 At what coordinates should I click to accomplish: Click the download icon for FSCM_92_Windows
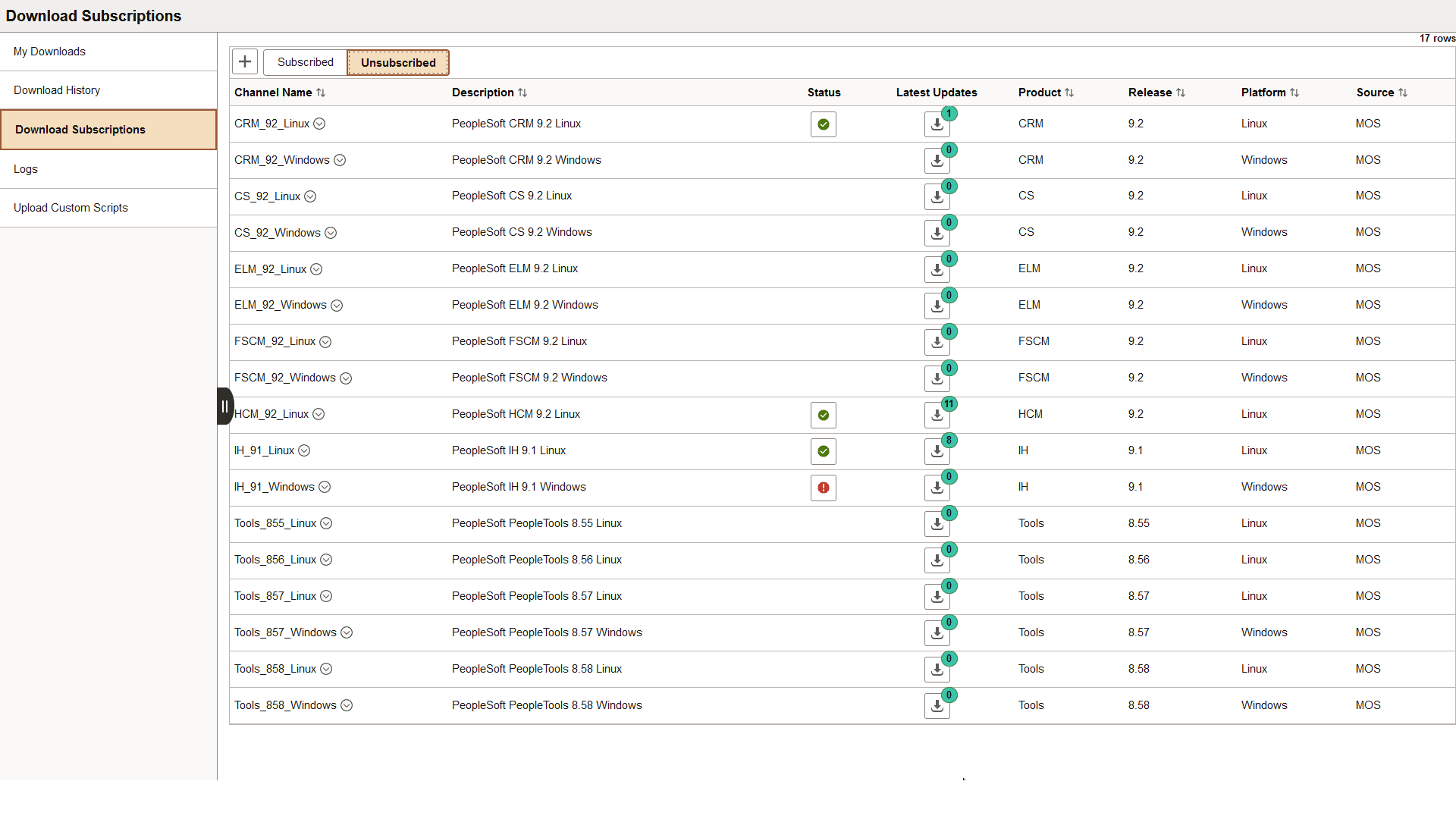pos(937,378)
